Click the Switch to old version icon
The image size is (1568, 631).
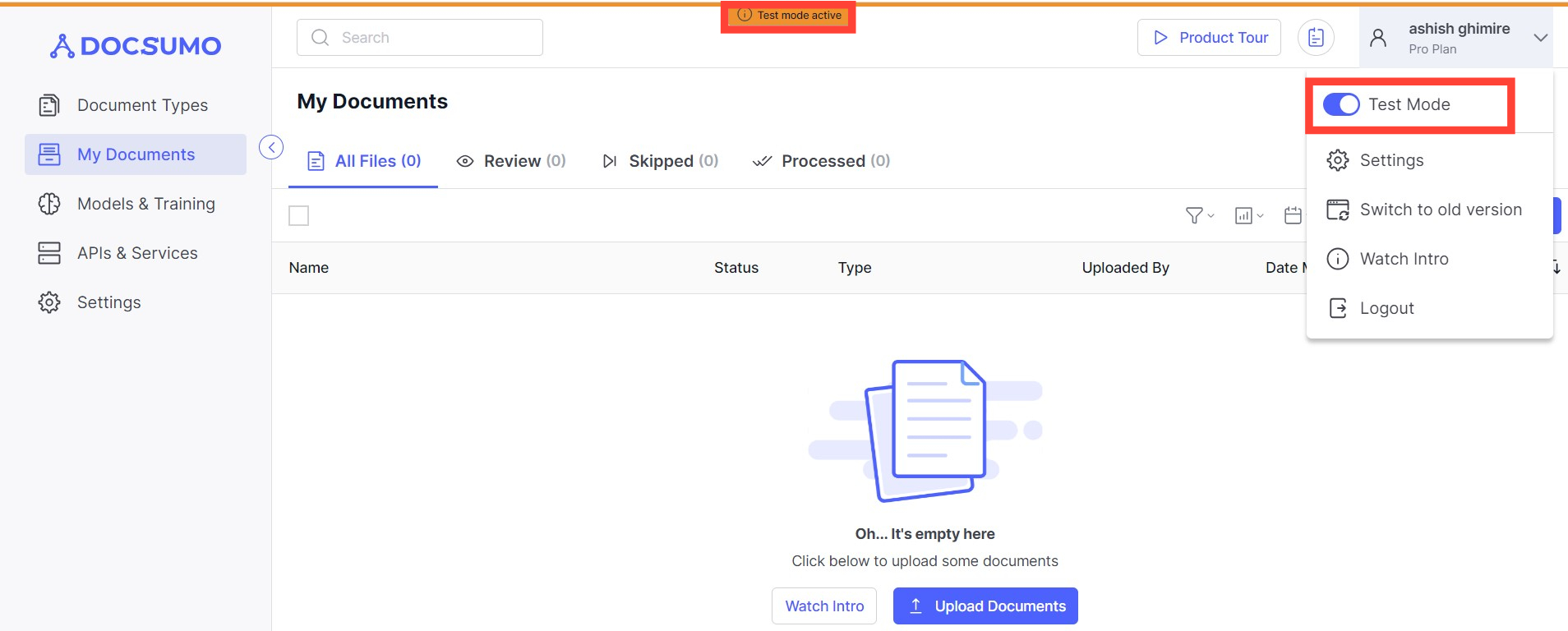(x=1338, y=210)
